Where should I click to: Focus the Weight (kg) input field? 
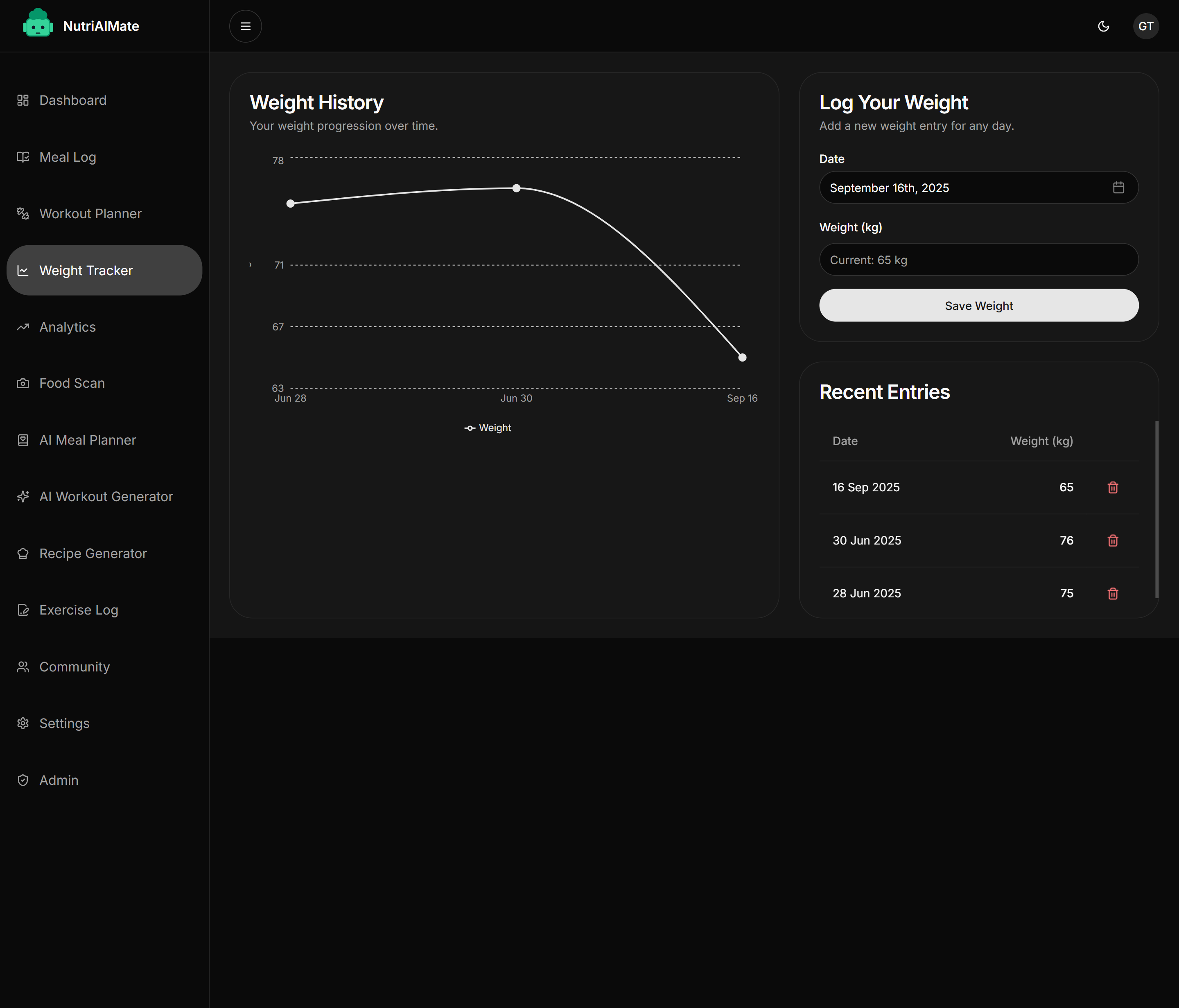pyautogui.click(x=978, y=260)
